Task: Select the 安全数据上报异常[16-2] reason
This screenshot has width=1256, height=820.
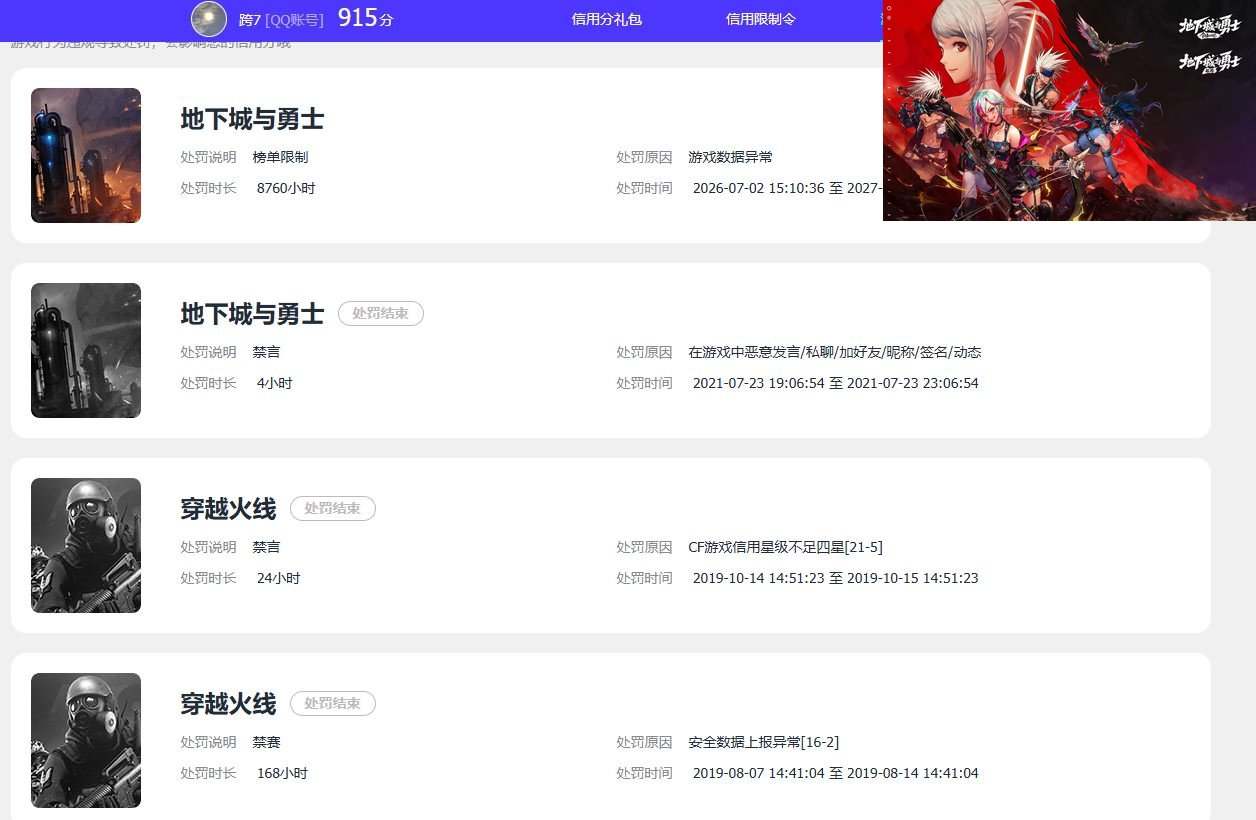Action: (763, 742)
